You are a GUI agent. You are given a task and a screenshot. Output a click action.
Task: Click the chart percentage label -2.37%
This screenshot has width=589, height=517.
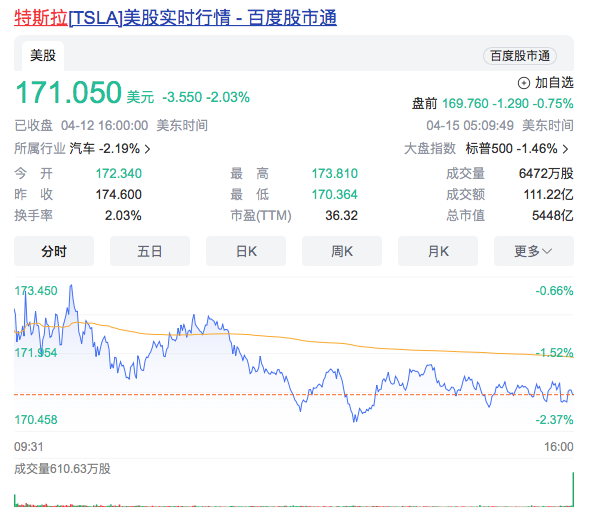click(x=554, y=420)
